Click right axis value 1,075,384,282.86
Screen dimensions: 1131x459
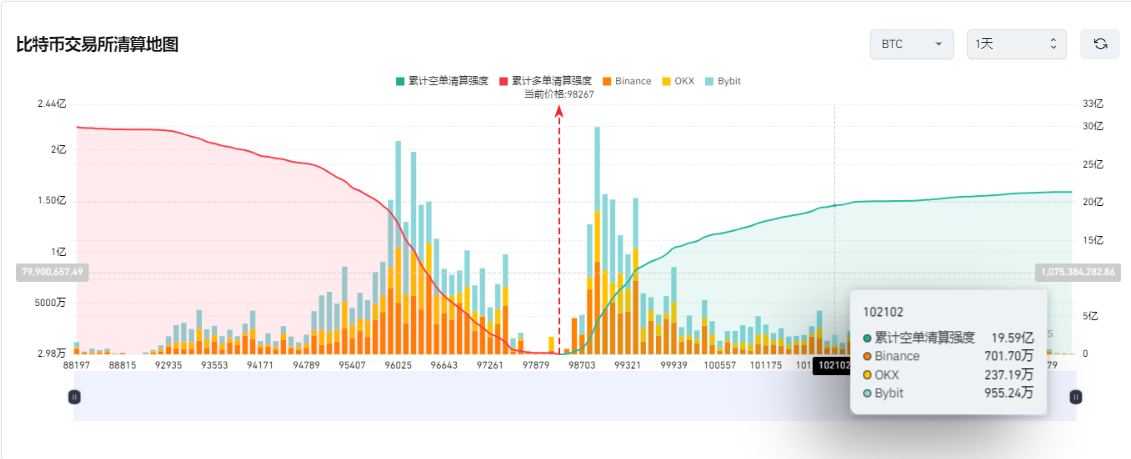coord(1078,272)
